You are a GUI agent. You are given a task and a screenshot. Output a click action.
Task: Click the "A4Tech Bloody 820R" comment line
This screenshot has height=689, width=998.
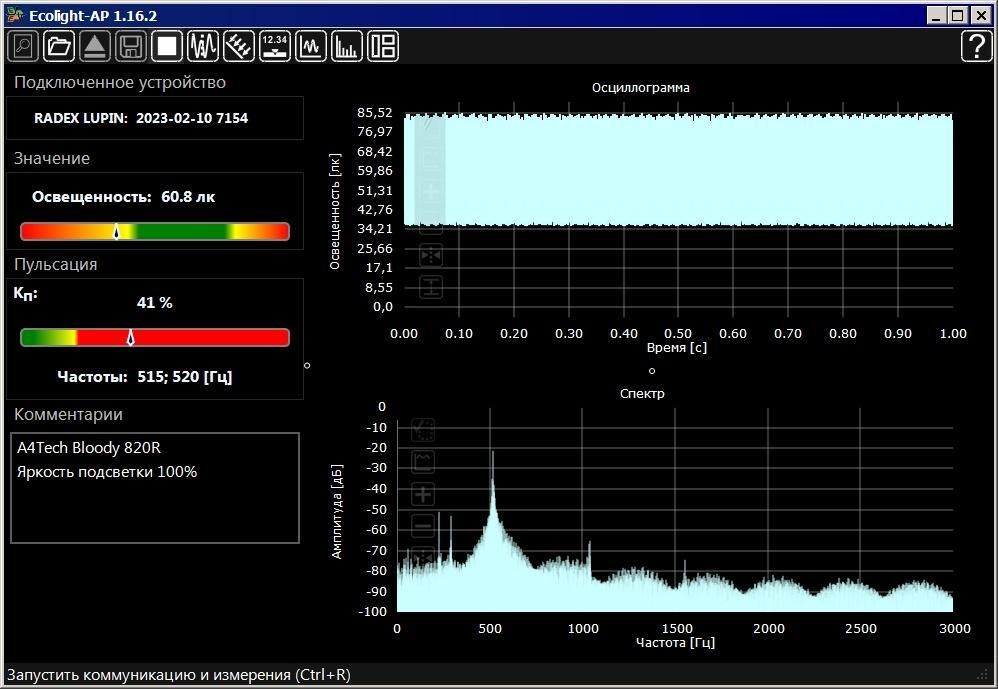88,448
